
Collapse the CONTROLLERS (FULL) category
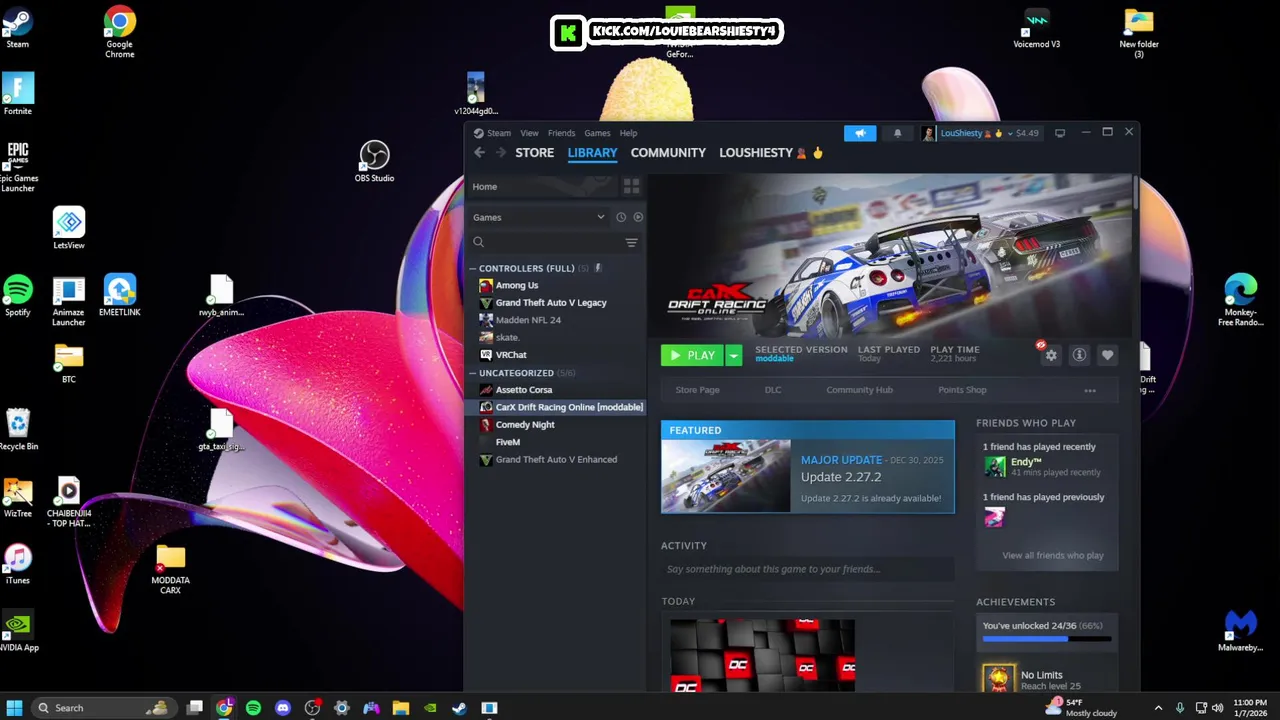pyautogui.click(x=472, y=268)
